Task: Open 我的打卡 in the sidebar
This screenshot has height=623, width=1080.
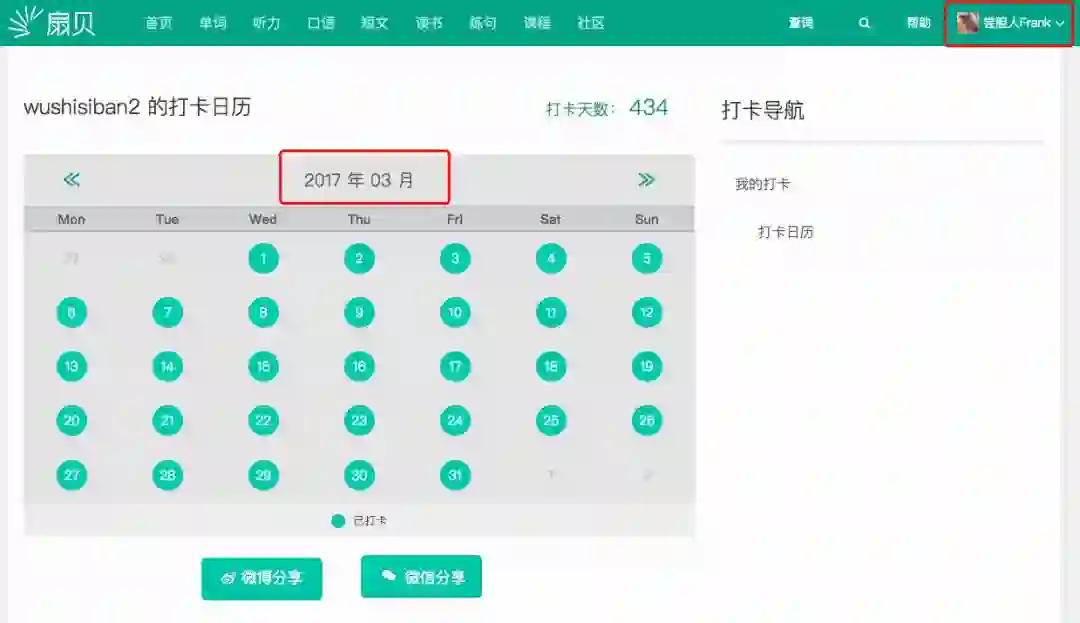Action: (762, 184)
